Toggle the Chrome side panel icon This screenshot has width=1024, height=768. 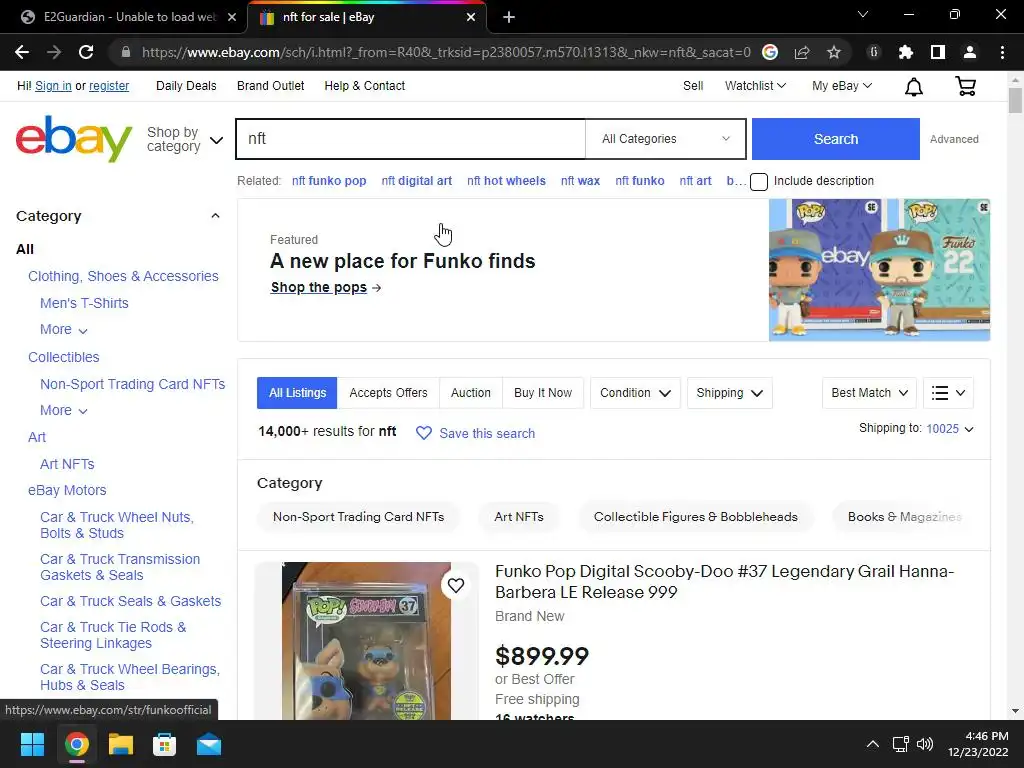tap(938, 52)
